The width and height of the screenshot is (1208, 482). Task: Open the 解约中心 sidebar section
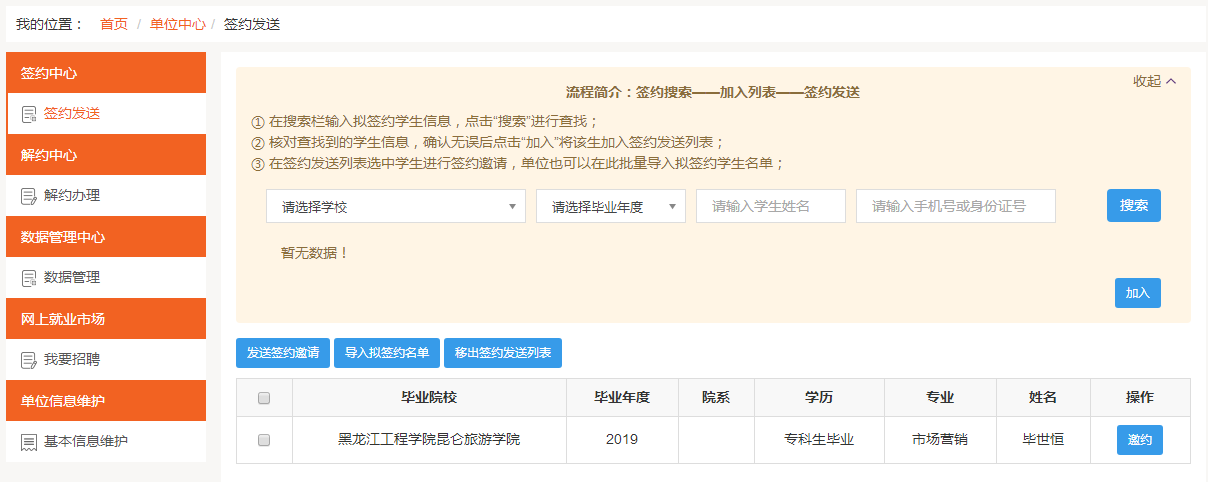tap(105, 155)
